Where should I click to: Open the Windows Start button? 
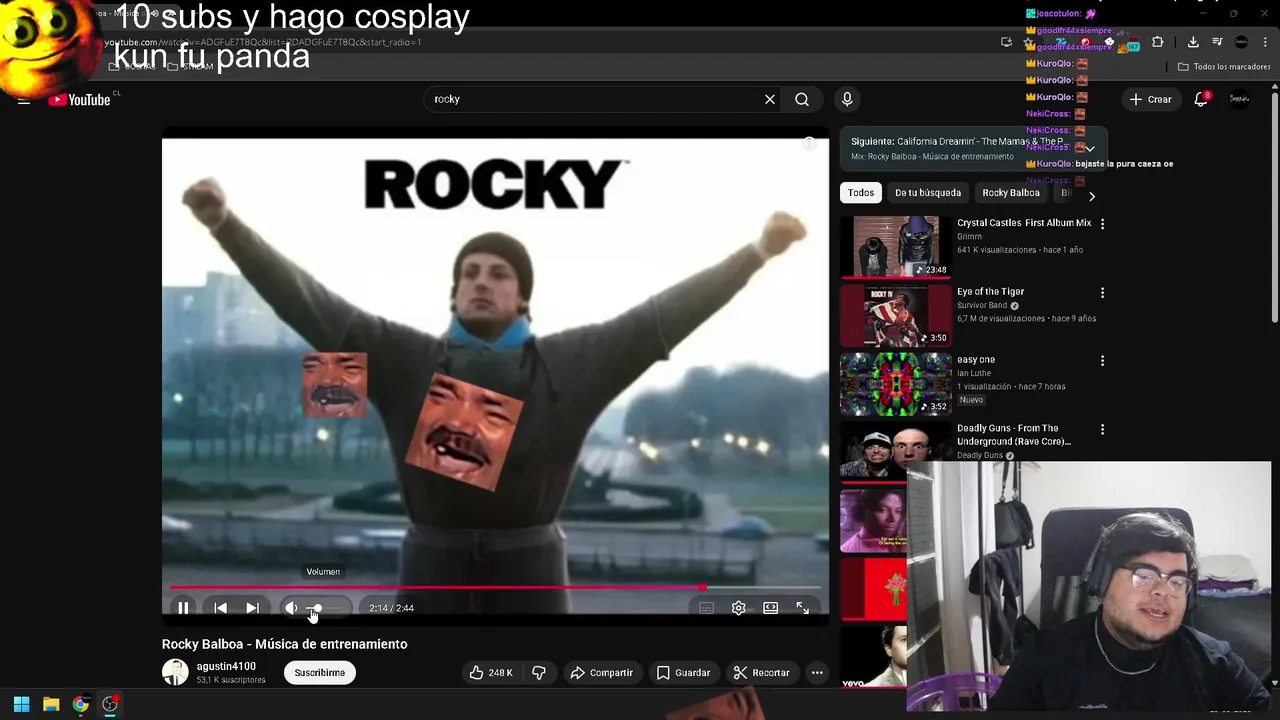[x=21, y=704]
